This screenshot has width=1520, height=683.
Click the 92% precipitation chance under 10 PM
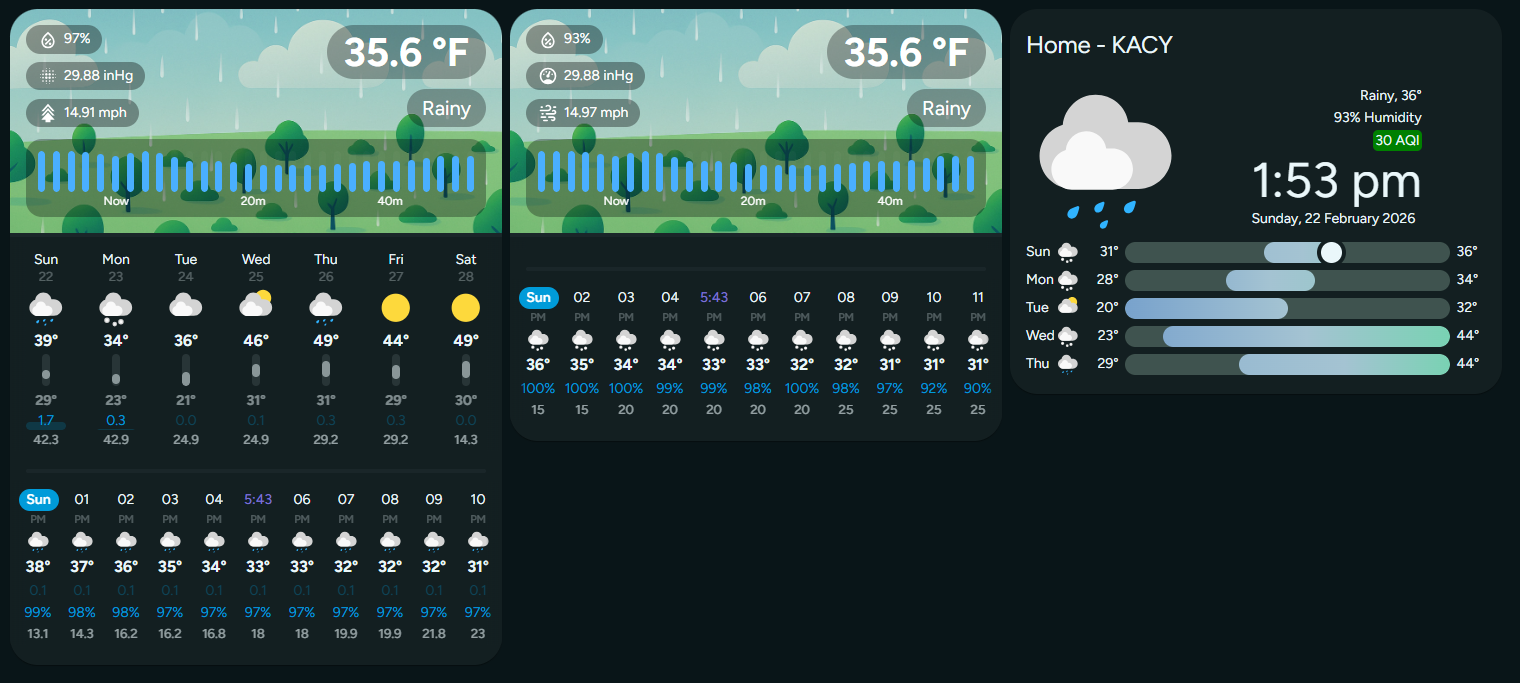click(934, 388)
